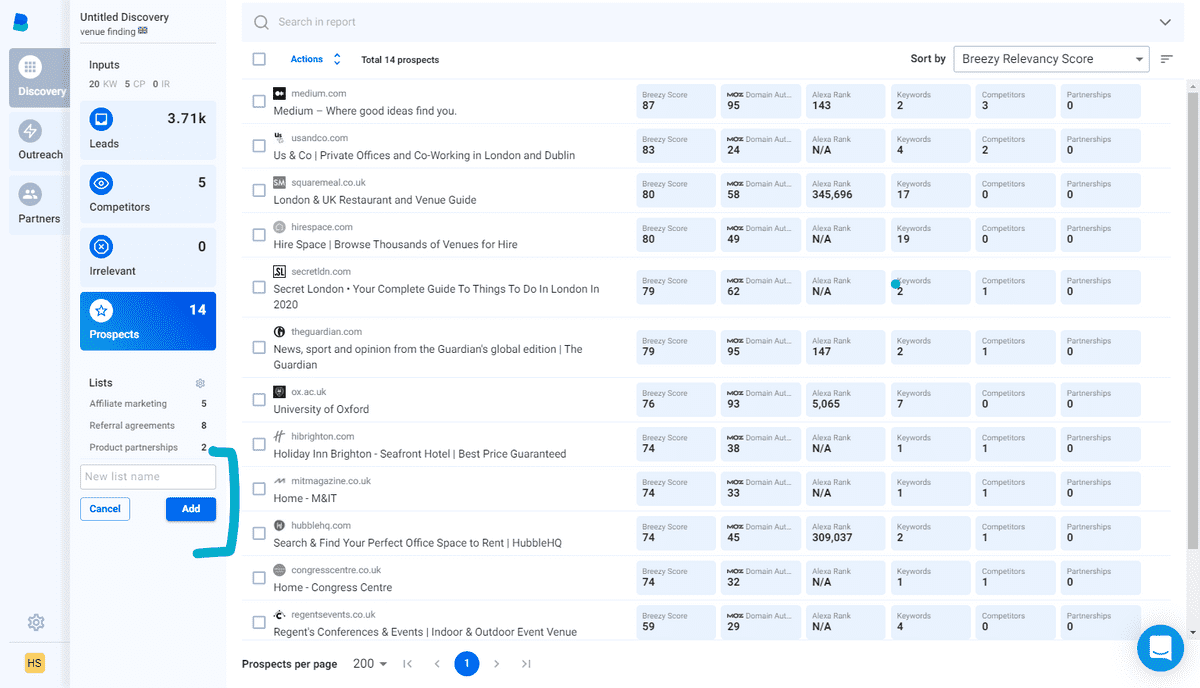
Task: Click the squaremeal.co.uk favicon
Action: 280,183
